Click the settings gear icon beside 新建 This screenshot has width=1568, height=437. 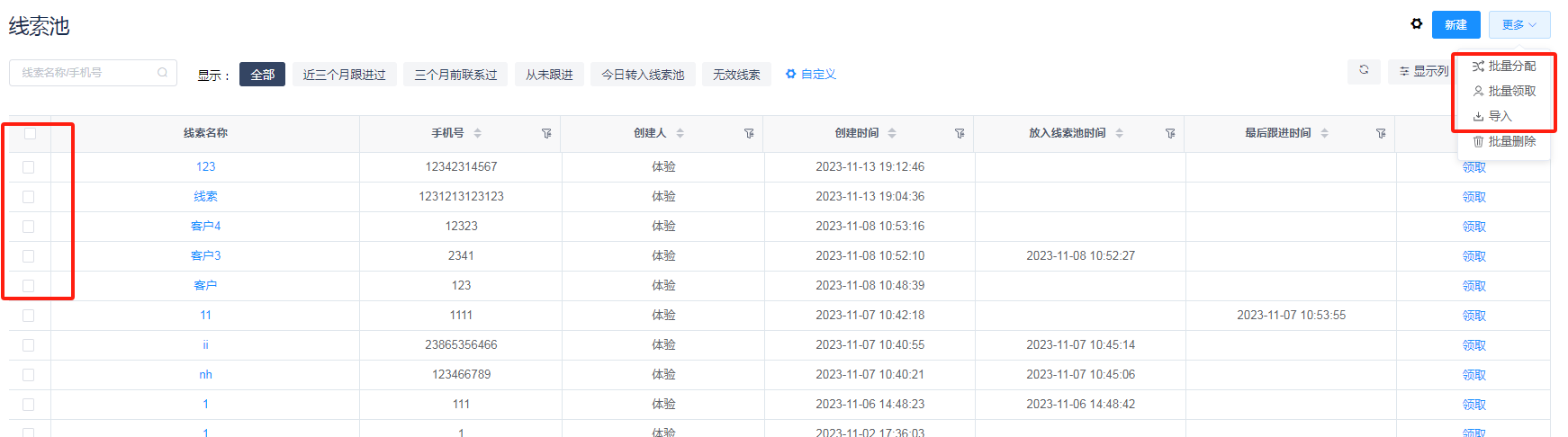[x=1417, y=24]
